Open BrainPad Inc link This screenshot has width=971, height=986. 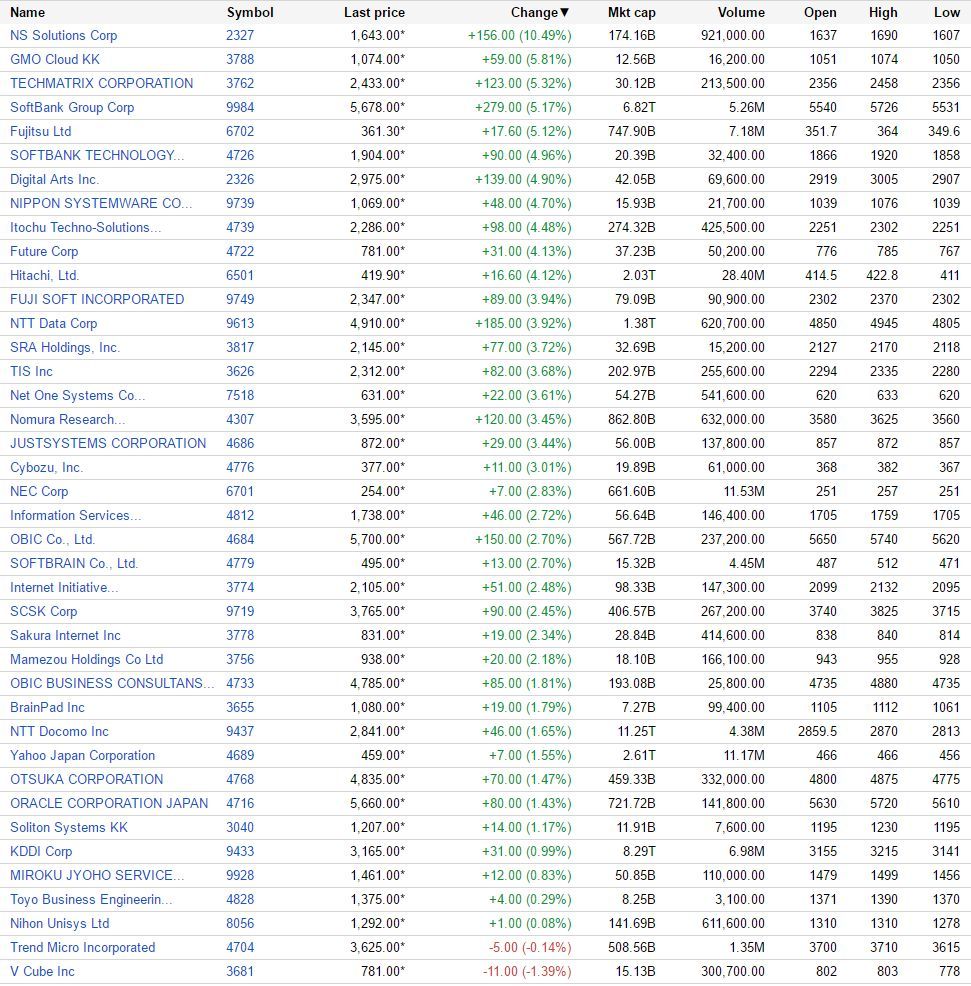tap(47, 707)
